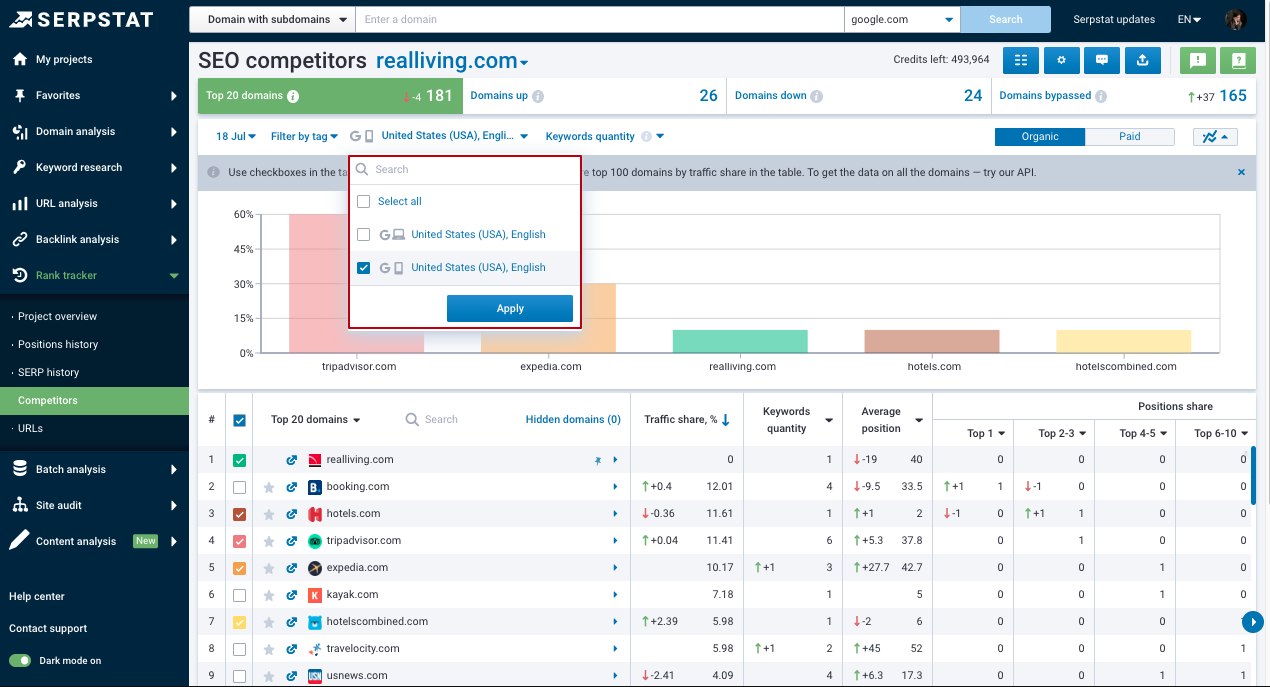Toggle chart collapse button with graph icon

tap(1216, 137)
